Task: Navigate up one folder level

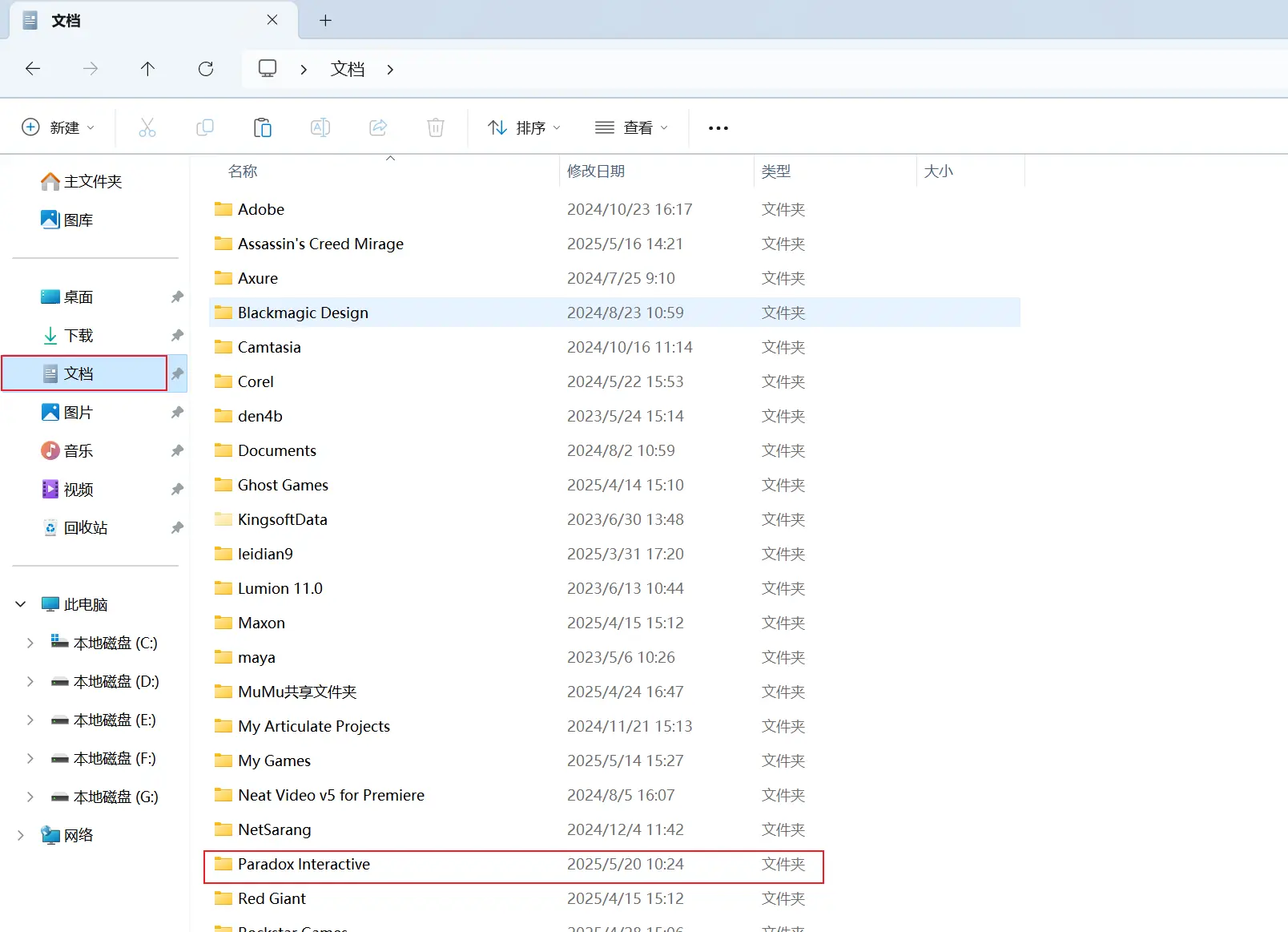Action: pos(147,69)
